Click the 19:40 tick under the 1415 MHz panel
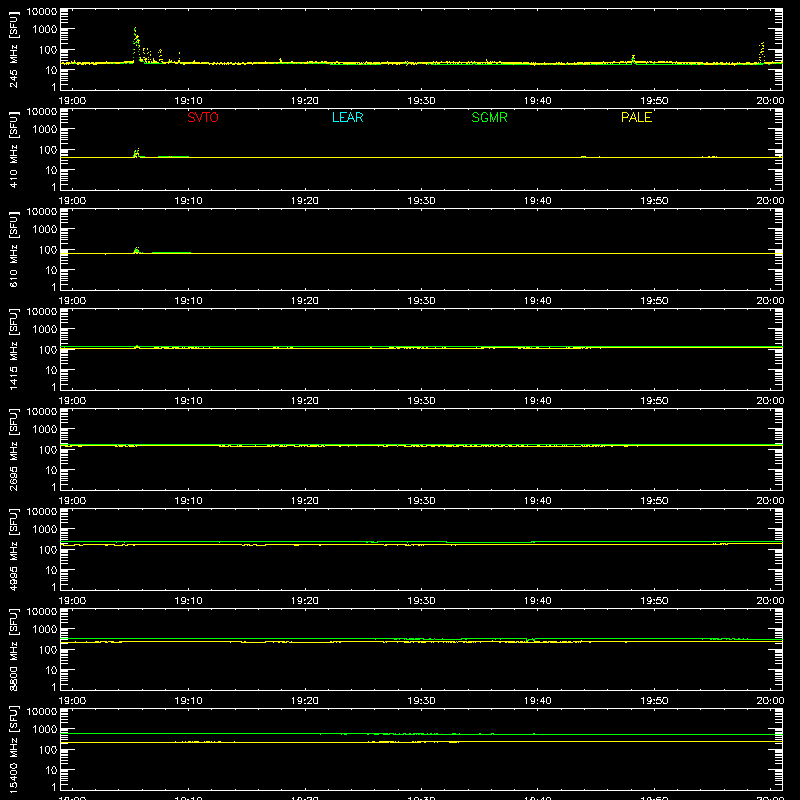Screen dimensions: 800x800 (x=537, y=401)
